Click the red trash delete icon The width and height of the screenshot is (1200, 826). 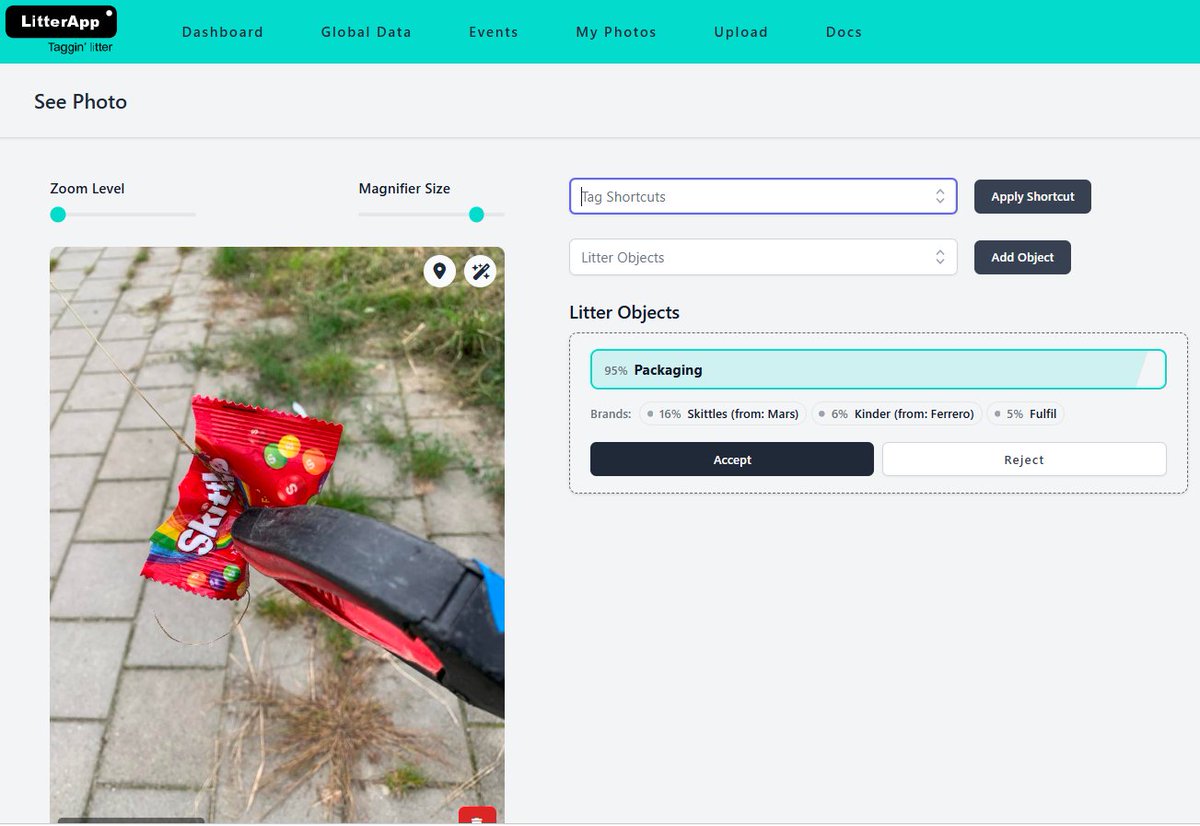(477, 816)
